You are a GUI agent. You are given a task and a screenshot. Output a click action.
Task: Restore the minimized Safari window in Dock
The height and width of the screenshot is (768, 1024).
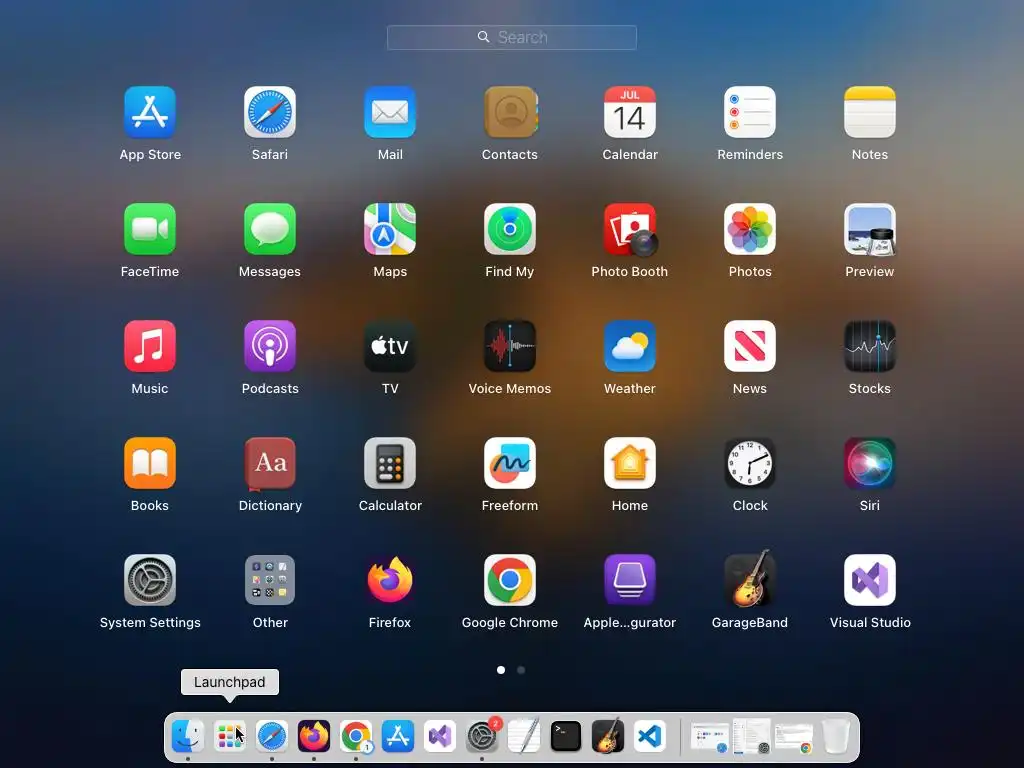[x=710, y=737]
